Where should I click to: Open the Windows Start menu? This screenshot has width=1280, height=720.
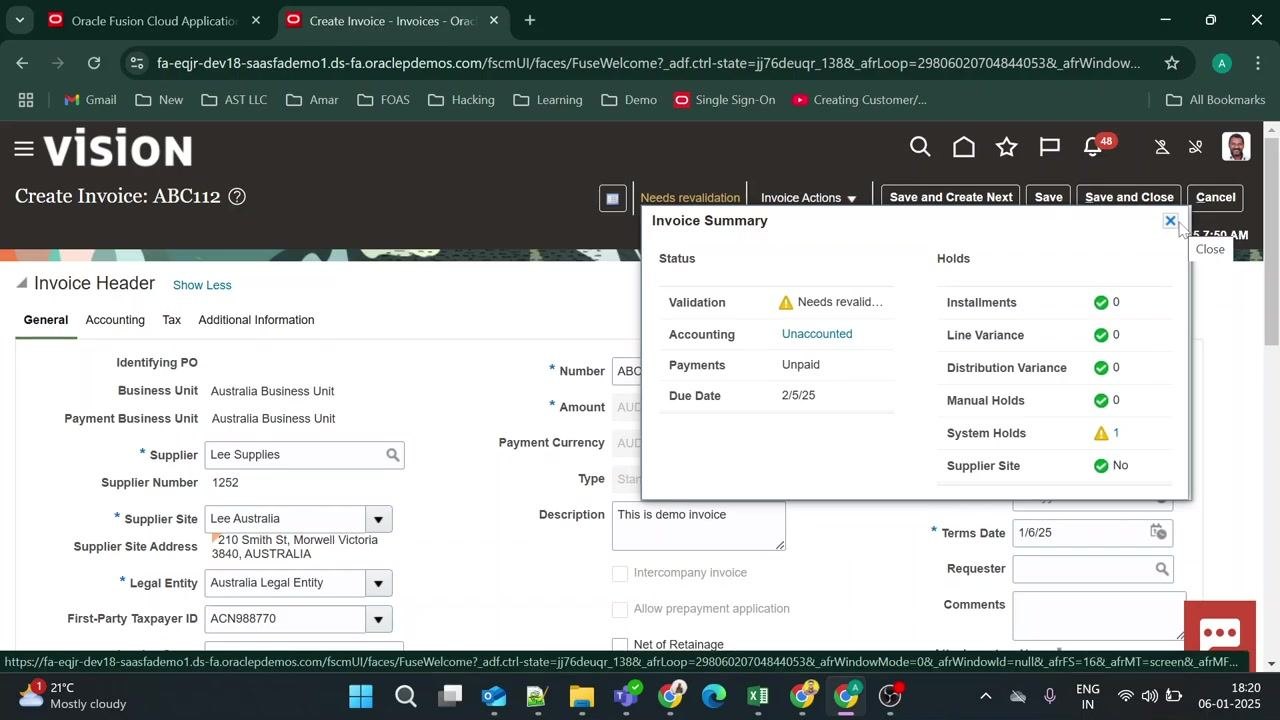coord(361,696)
